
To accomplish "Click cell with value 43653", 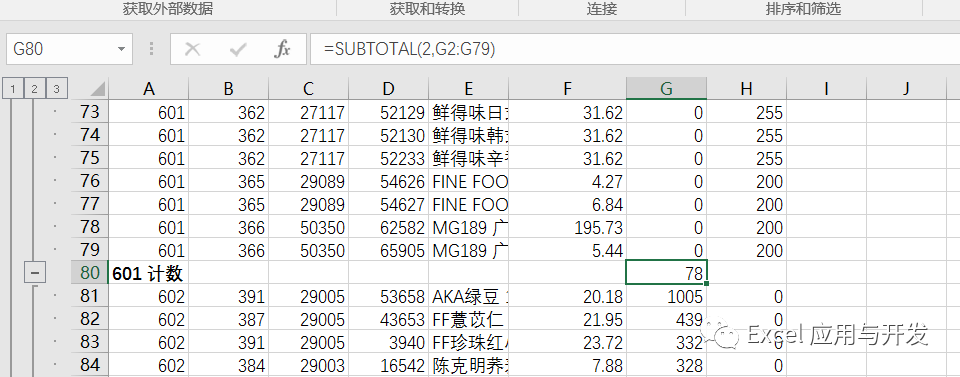I will 389,319.
